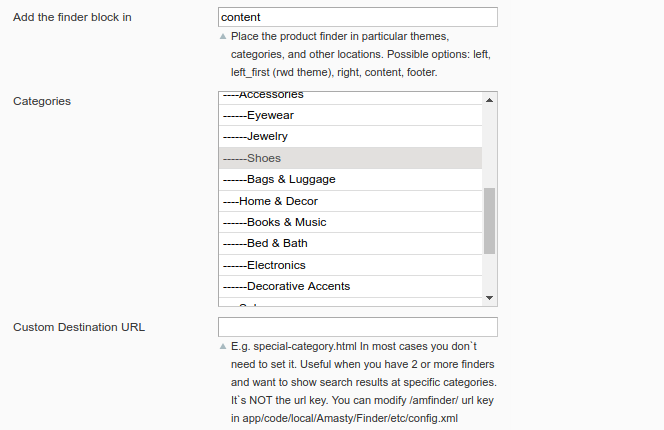664x430 pixels.
Task: Click the Categories list scroll up arrow
Action: 489,99
